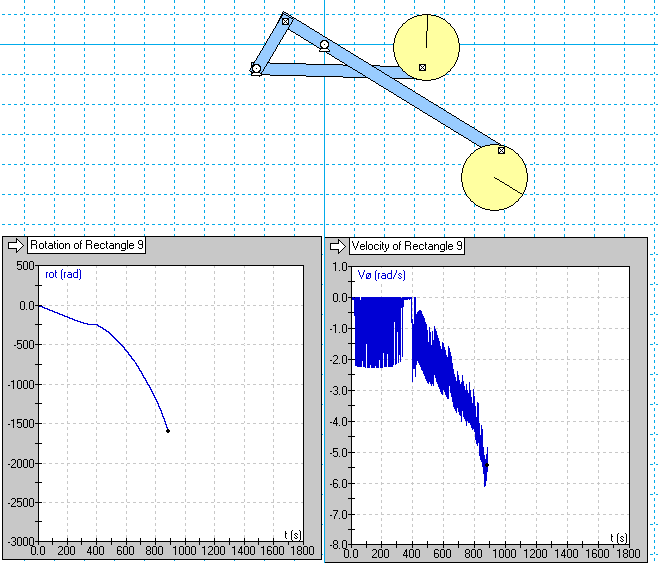Click the pin joint on the long bar
This screenshot has width=658, height=563.
tap(324, 45)
